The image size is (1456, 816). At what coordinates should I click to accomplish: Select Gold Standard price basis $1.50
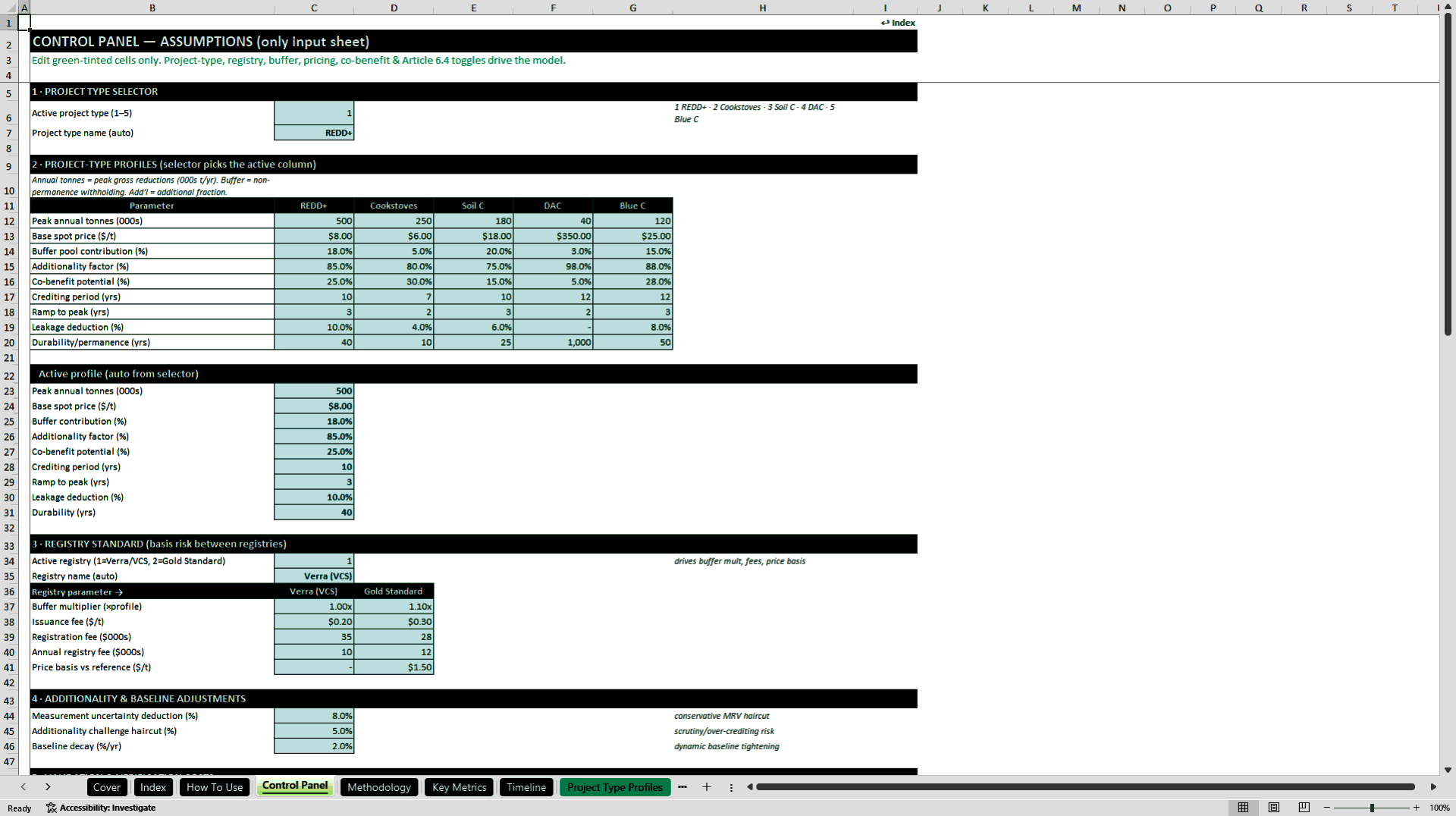tap(394, 667)
